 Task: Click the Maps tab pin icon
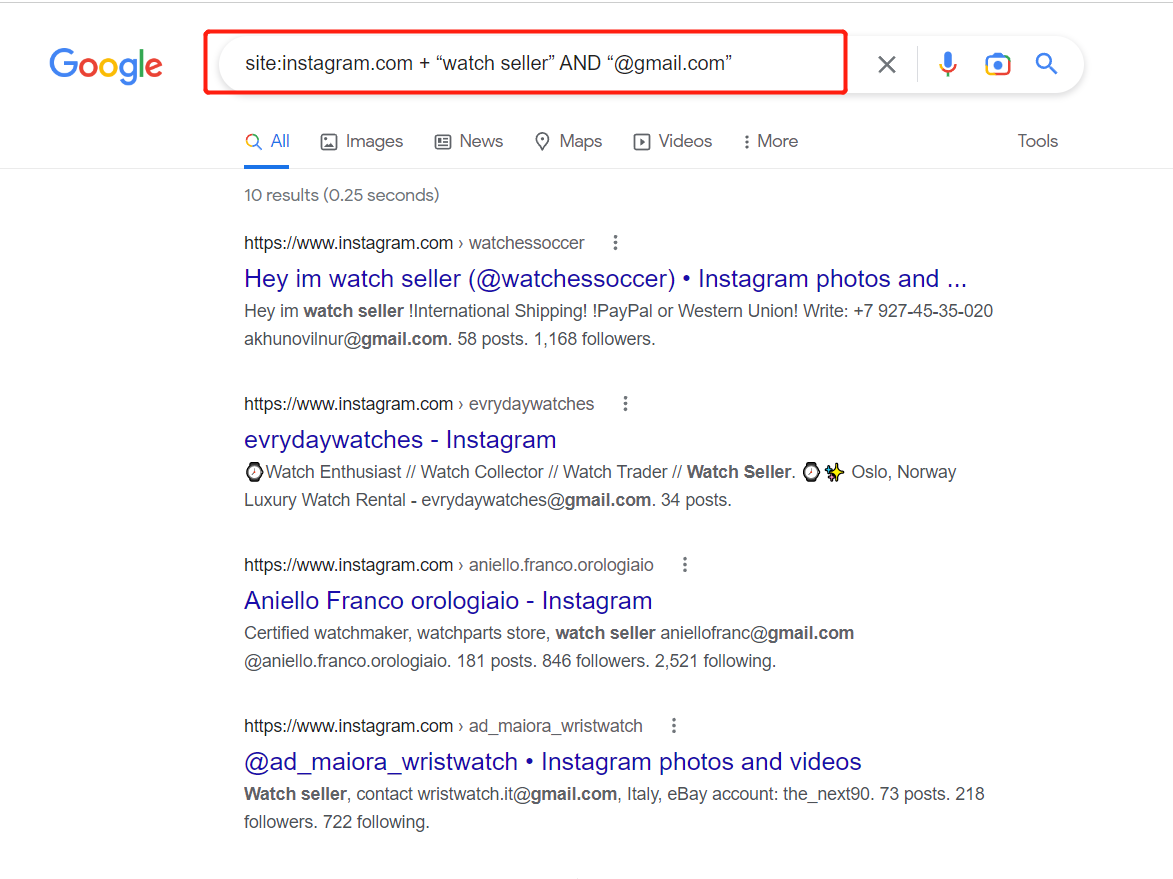pos(542,141)
